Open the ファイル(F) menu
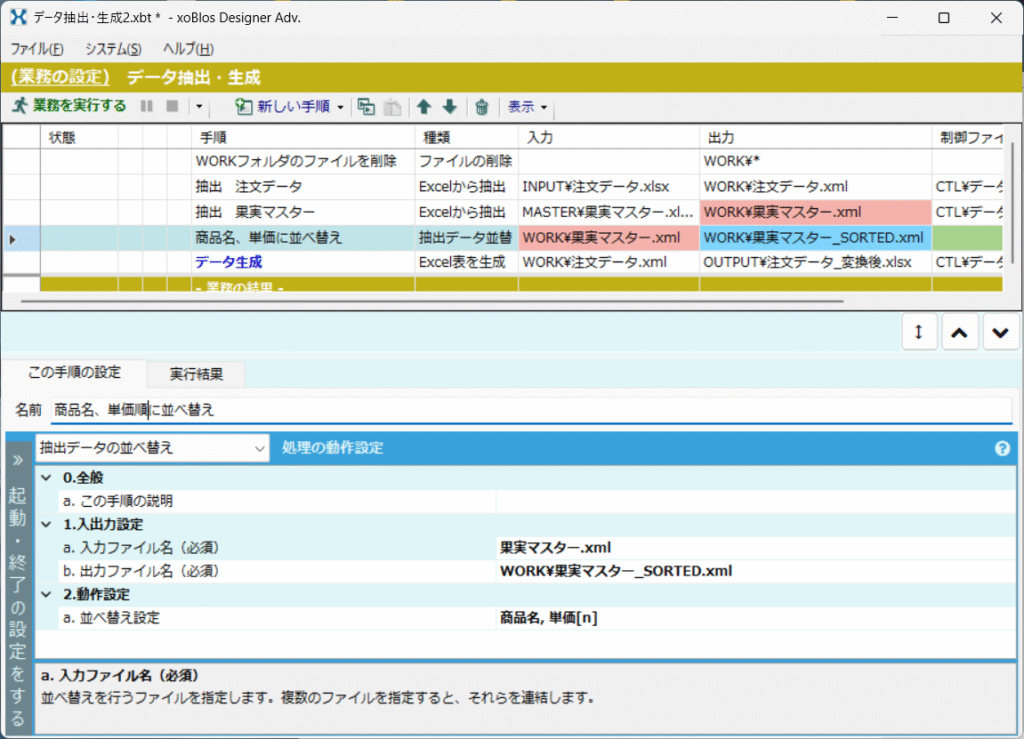 coord(37,49)
